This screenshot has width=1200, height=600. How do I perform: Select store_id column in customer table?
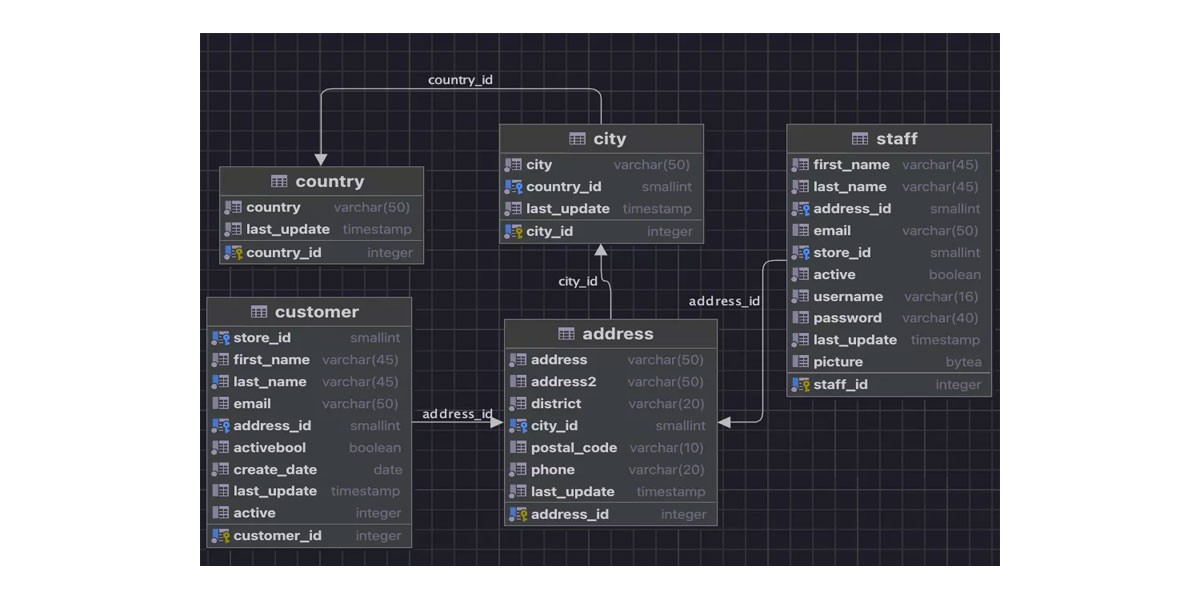pos(309,338)
